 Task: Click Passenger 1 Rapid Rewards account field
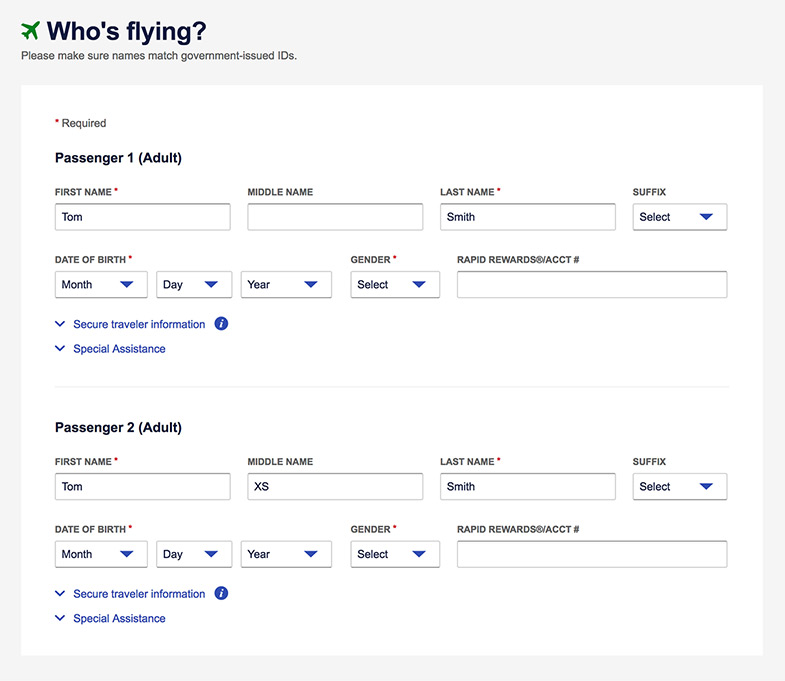coord(592,285)
